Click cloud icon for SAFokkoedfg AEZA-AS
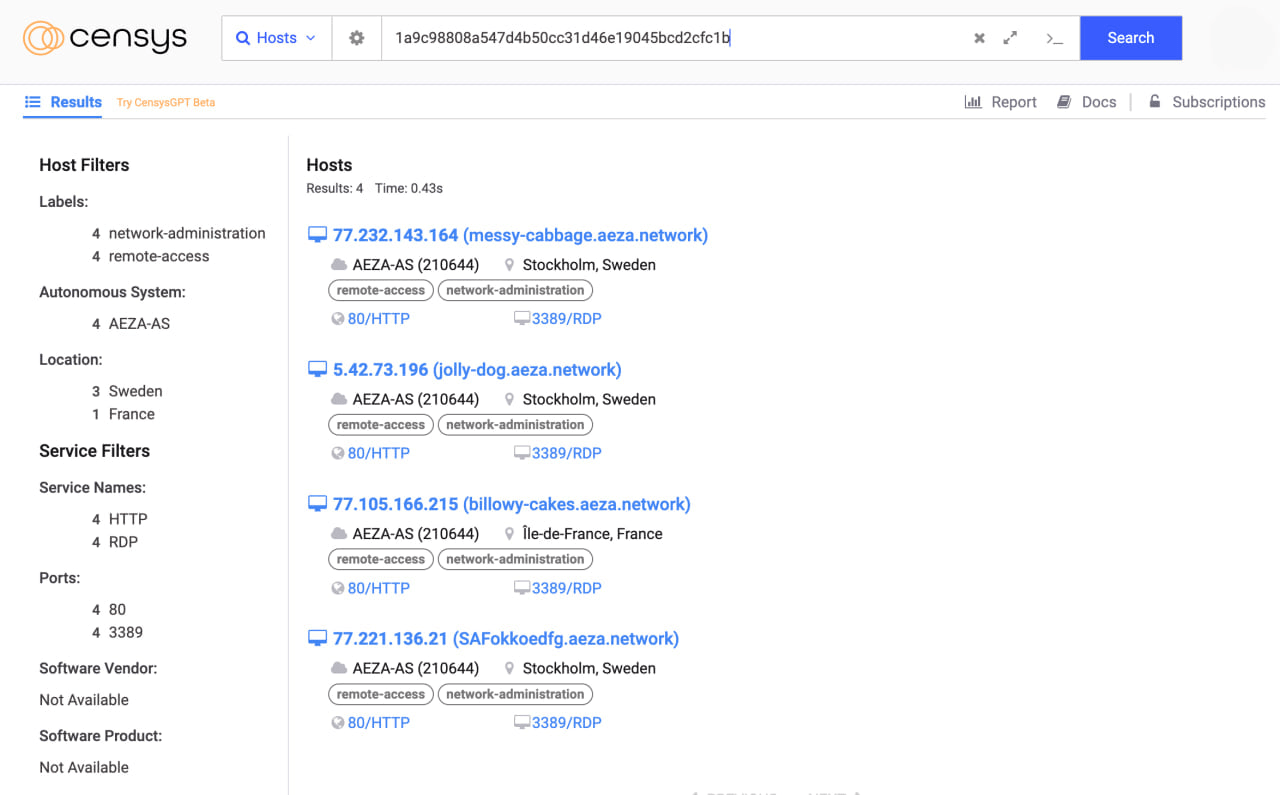Viewport: 1280px width, 795px height. (x=339, y=668)
